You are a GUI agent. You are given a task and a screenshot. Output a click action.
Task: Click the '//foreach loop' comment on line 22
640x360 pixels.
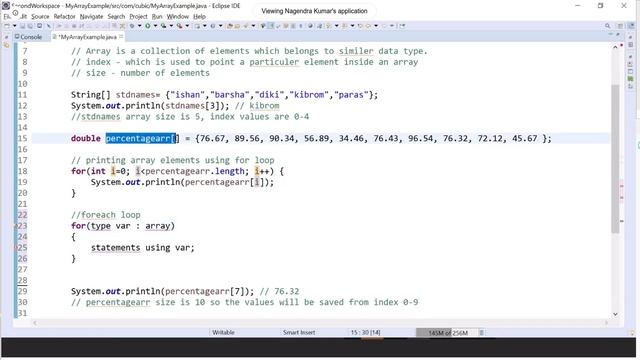[106, 215]
